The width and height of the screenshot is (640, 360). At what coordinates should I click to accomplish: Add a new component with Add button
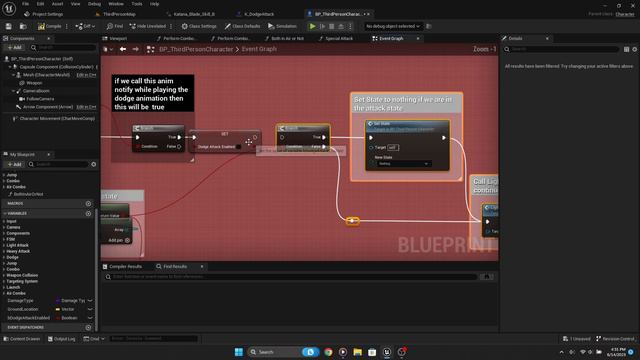pyautogui.click(x=15, y=47)
